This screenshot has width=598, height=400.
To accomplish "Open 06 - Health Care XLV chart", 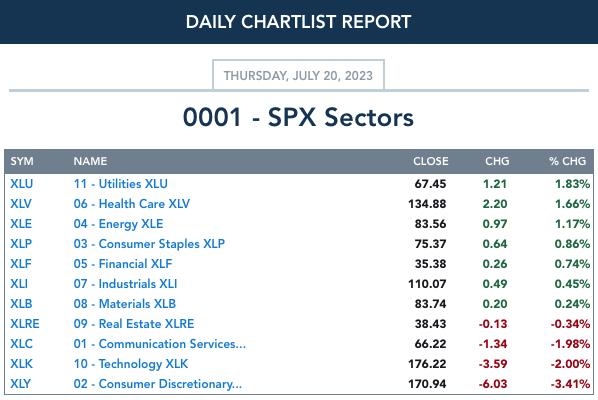I will (132, 204).
